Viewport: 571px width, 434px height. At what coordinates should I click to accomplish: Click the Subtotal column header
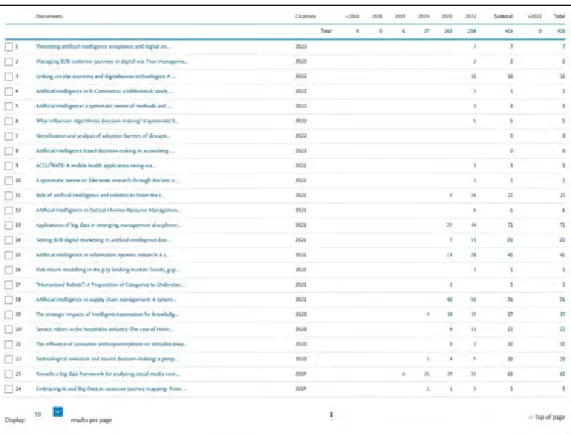tap(503, 16)
